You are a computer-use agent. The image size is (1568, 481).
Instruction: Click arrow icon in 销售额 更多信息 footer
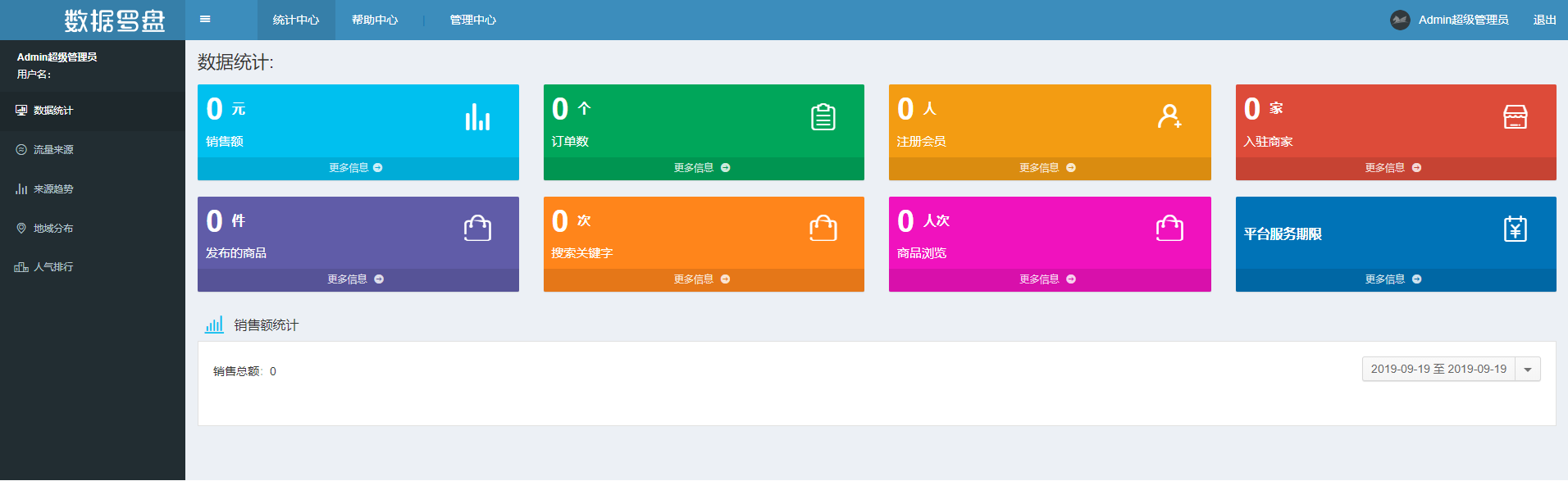[378, 168]
